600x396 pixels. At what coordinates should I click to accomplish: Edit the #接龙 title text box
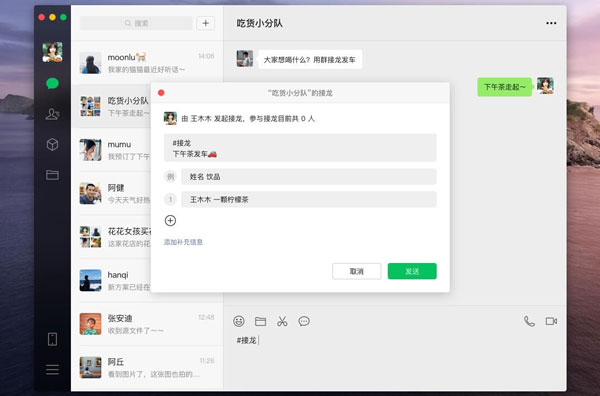tap(300, 148)
